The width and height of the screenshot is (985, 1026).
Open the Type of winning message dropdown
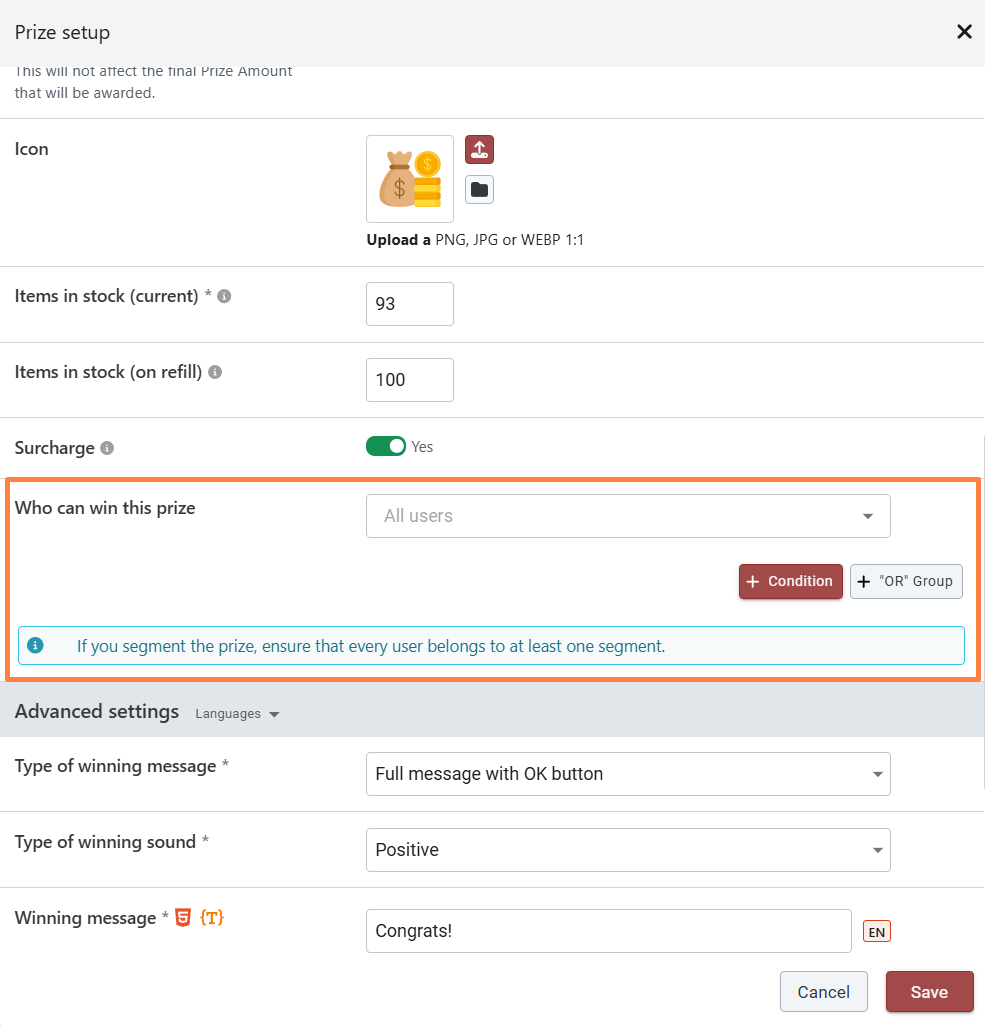[x=628, y=774]
